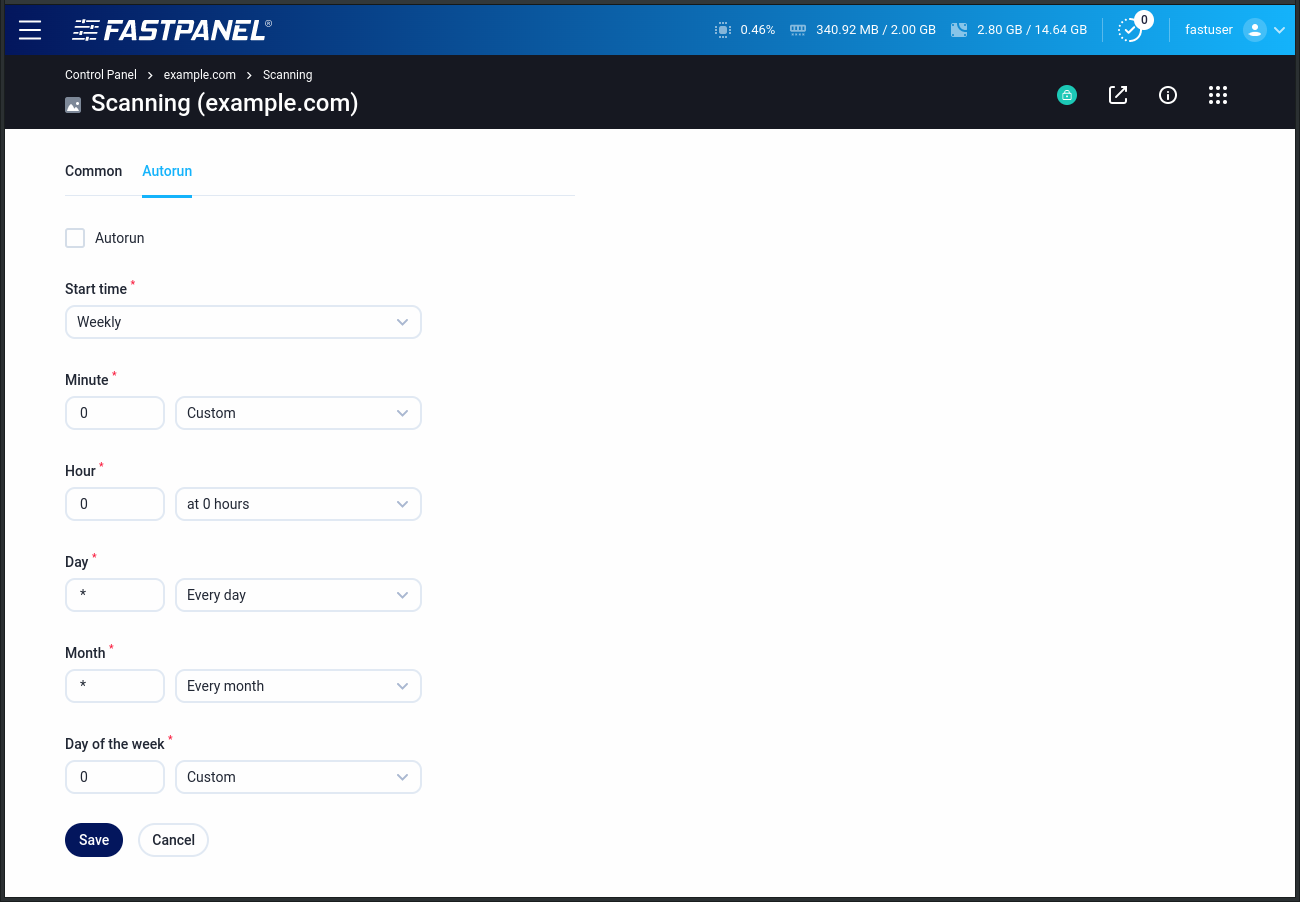The height and width of the screenshot is (902, 1300).
Task: Click the 340.92 MB / 2.00 GB value
Action: tap(876, 30)
